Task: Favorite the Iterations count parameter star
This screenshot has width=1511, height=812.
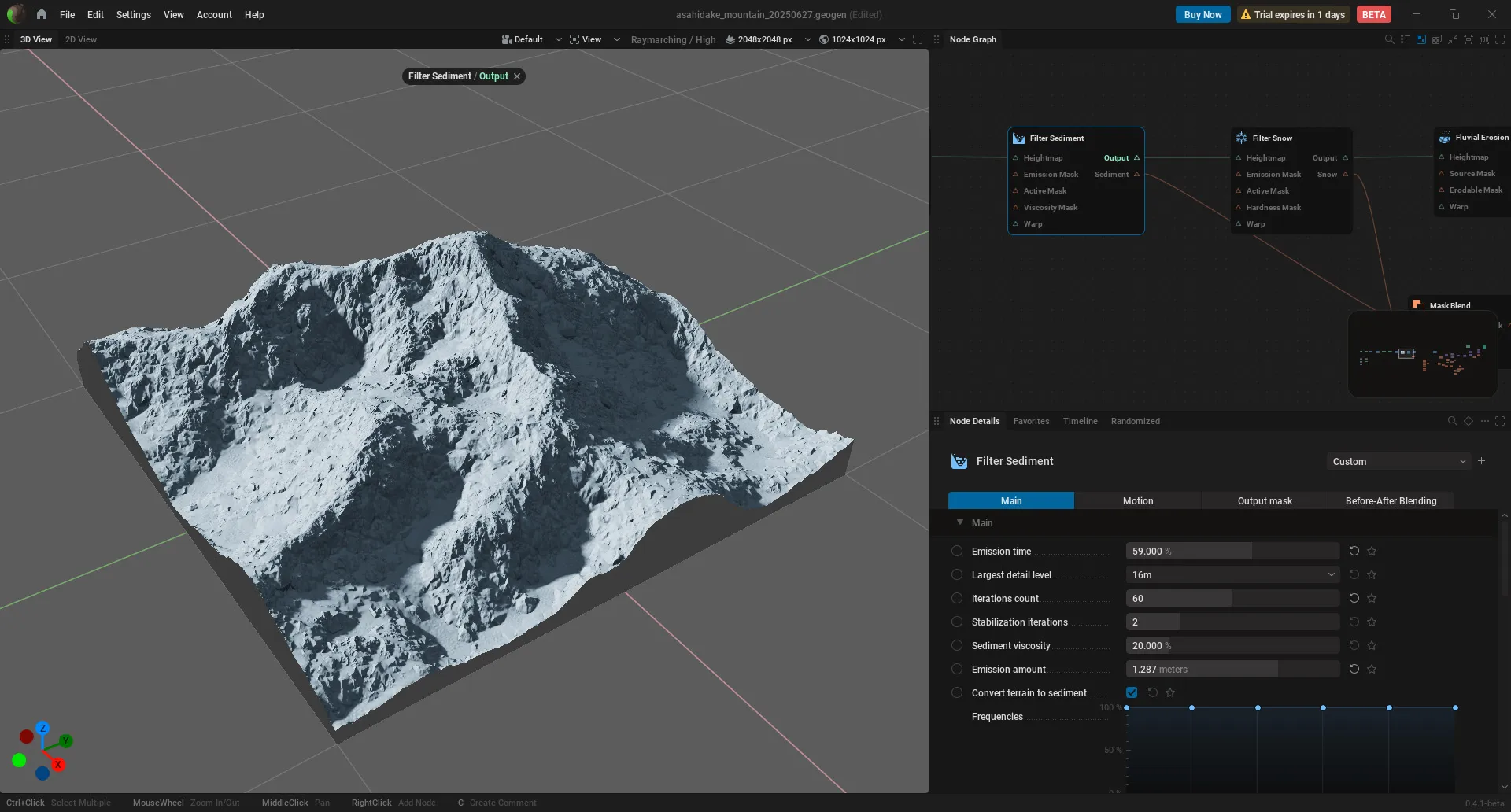Action: [x=1372, y=598]
